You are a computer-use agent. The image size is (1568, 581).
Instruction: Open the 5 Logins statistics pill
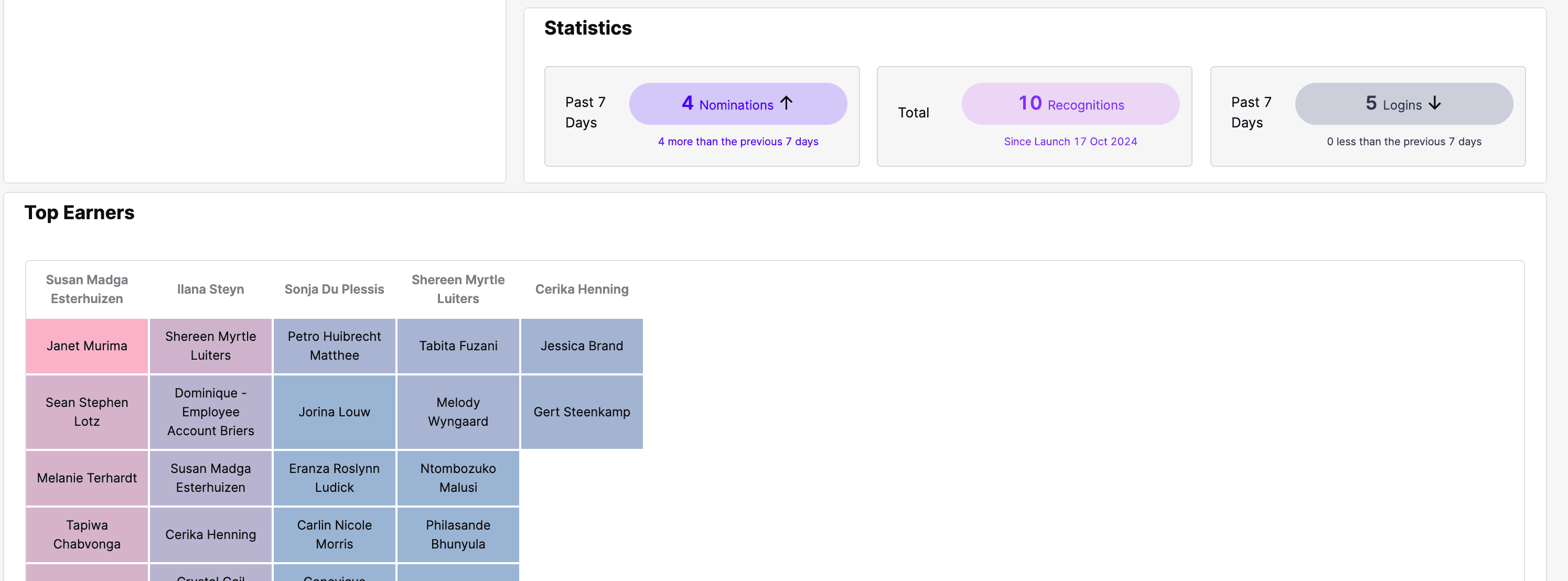1403,104
